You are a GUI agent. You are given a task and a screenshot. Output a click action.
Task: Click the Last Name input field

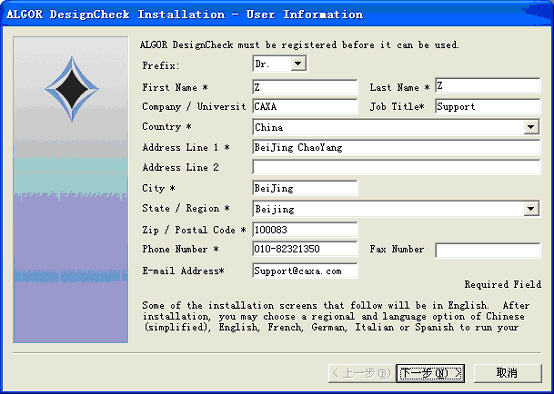[488, 86]
